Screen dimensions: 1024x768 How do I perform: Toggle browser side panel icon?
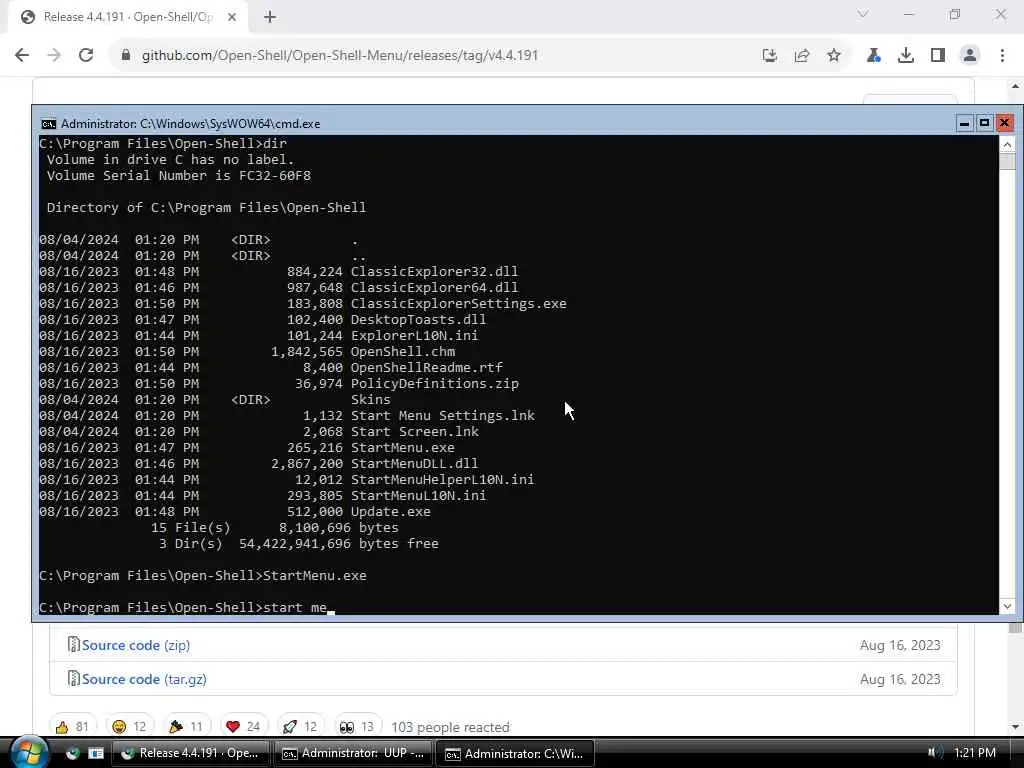(x=938, y=56)
